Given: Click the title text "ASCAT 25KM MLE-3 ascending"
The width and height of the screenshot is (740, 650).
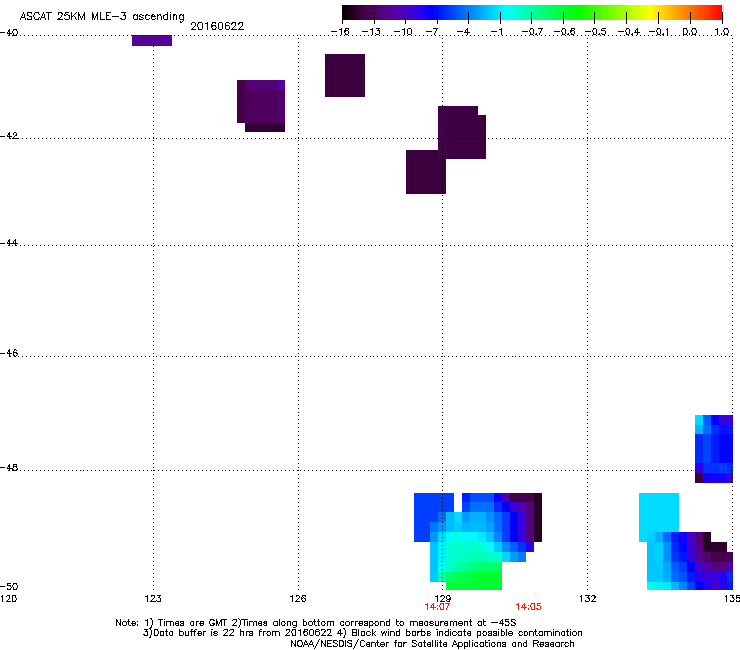Looking at the screenshot, I should point(102,16).
